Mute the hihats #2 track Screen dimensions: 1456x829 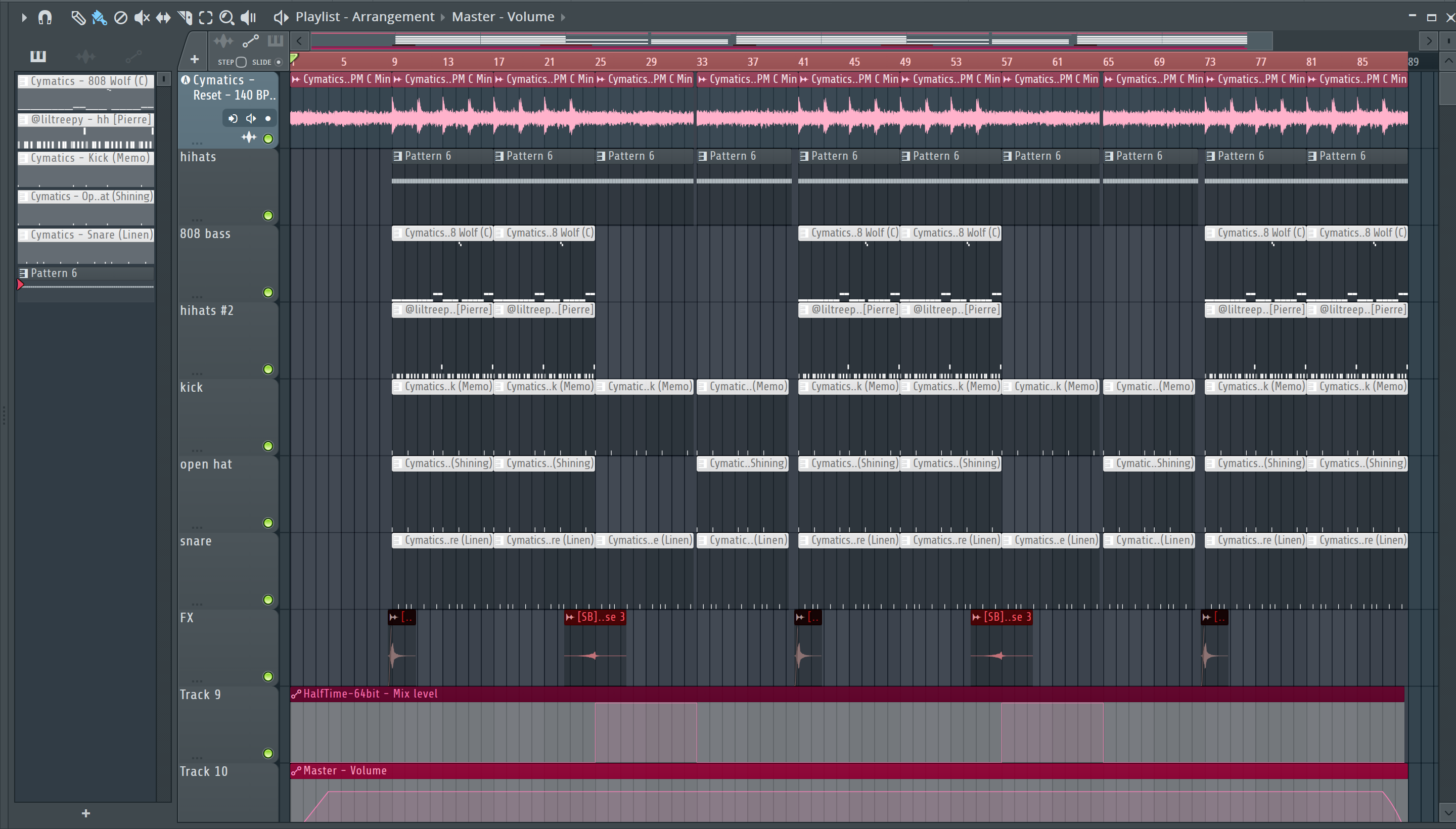pos(268,369)
